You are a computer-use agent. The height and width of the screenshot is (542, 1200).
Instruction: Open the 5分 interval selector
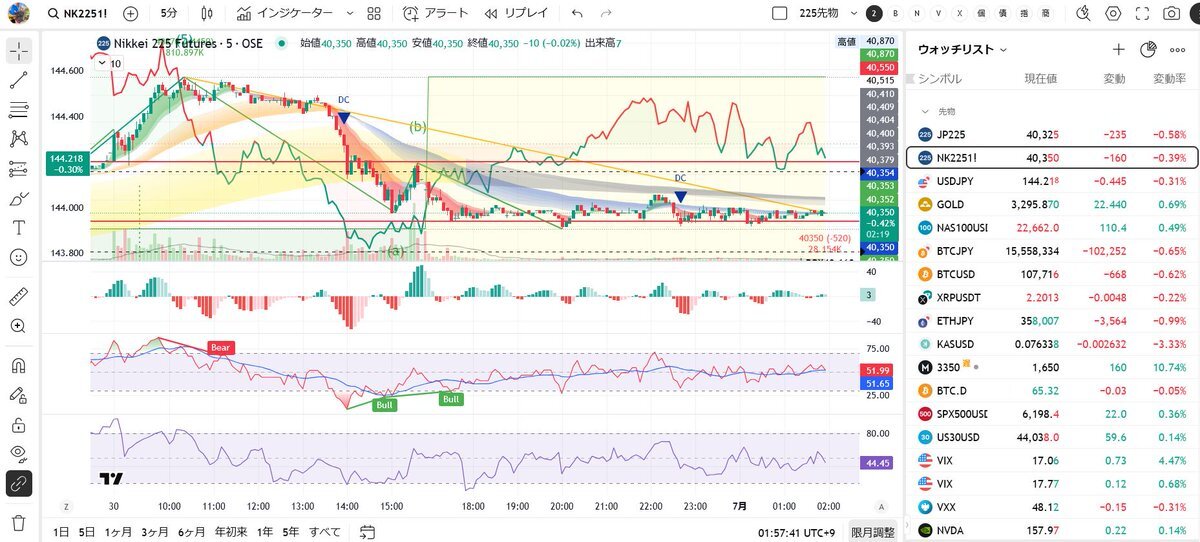[x=169, y=14]
